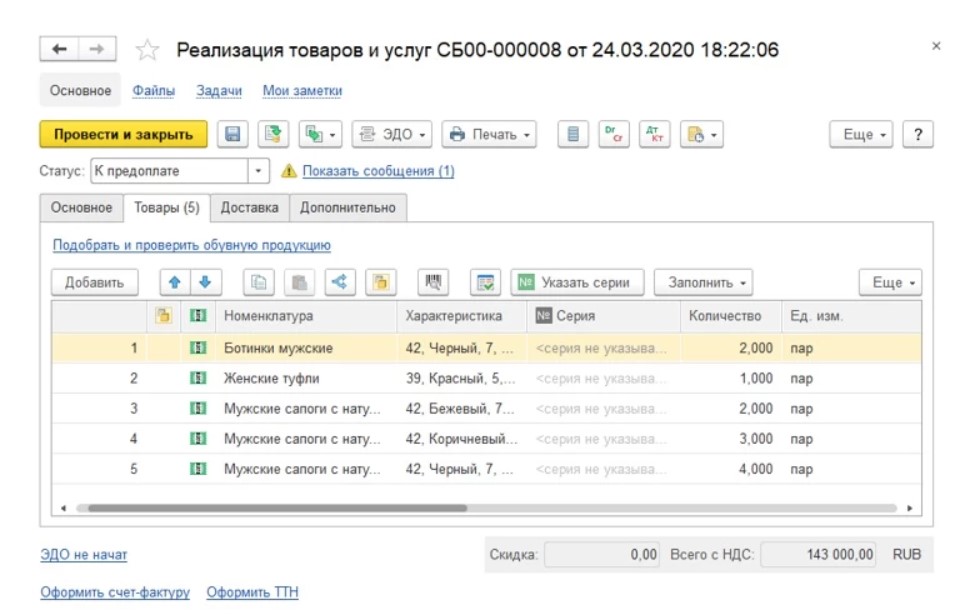Screen dimensions: 980x614
Task: Click the favorite star next to title
Action: pyautogui.click(x=147, y=50)
